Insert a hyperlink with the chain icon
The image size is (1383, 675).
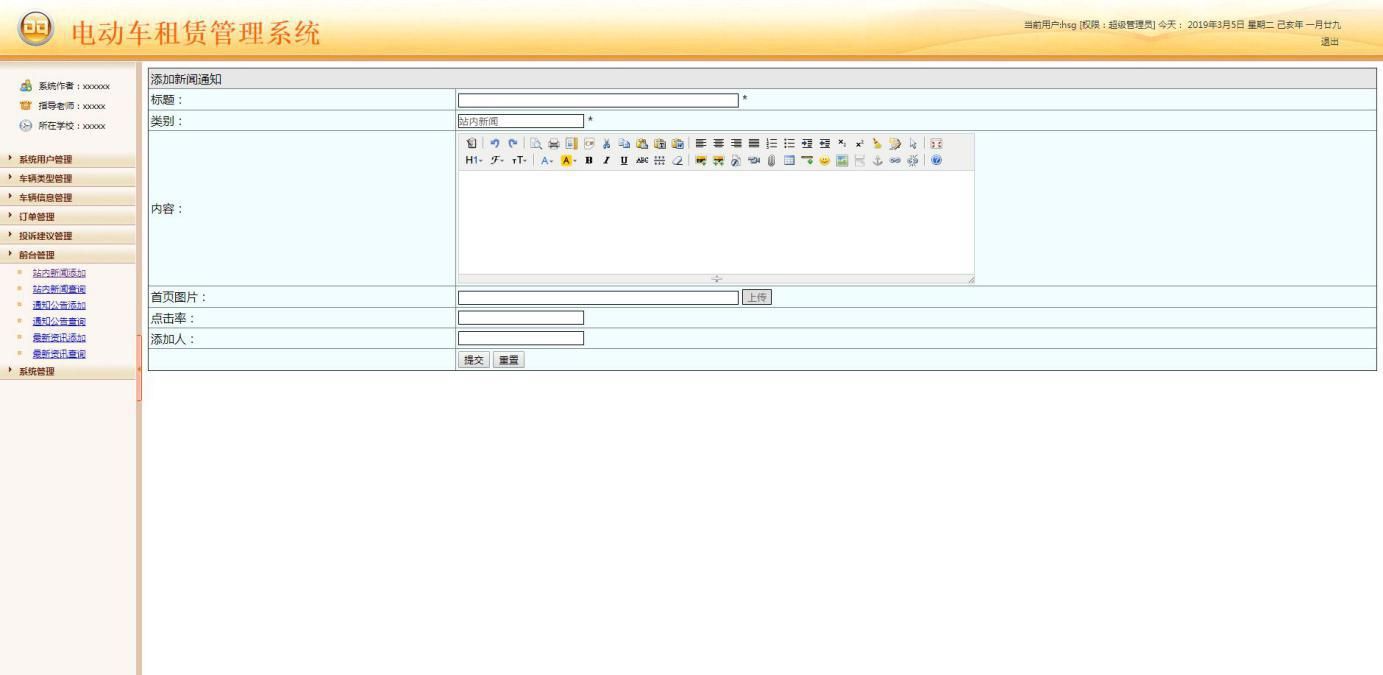[x=895, y=160]
